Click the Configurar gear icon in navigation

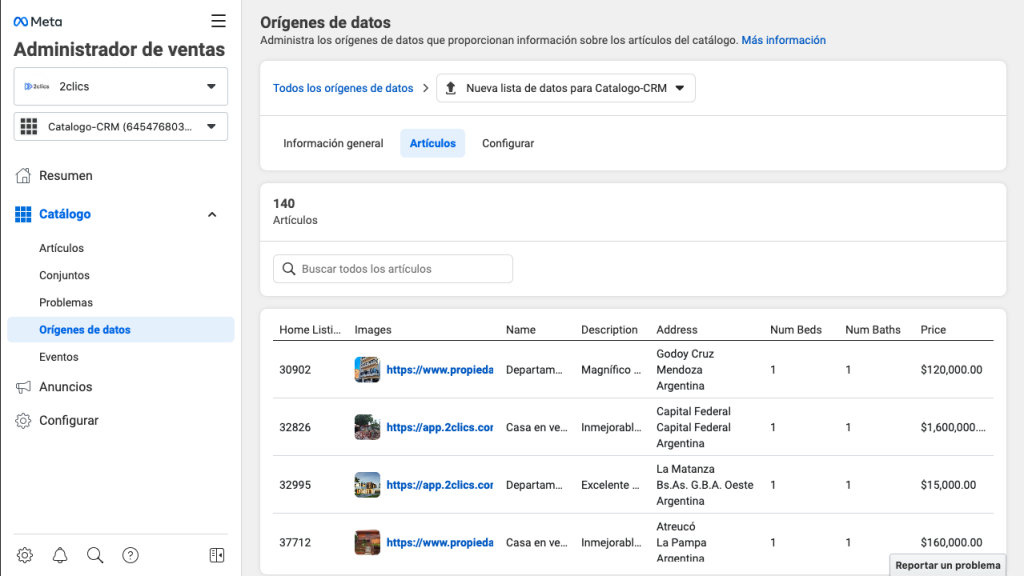[x=23, y=421]
